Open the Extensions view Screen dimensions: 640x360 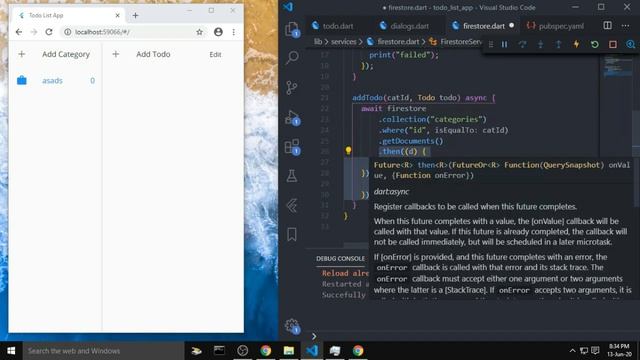(292, 147)
